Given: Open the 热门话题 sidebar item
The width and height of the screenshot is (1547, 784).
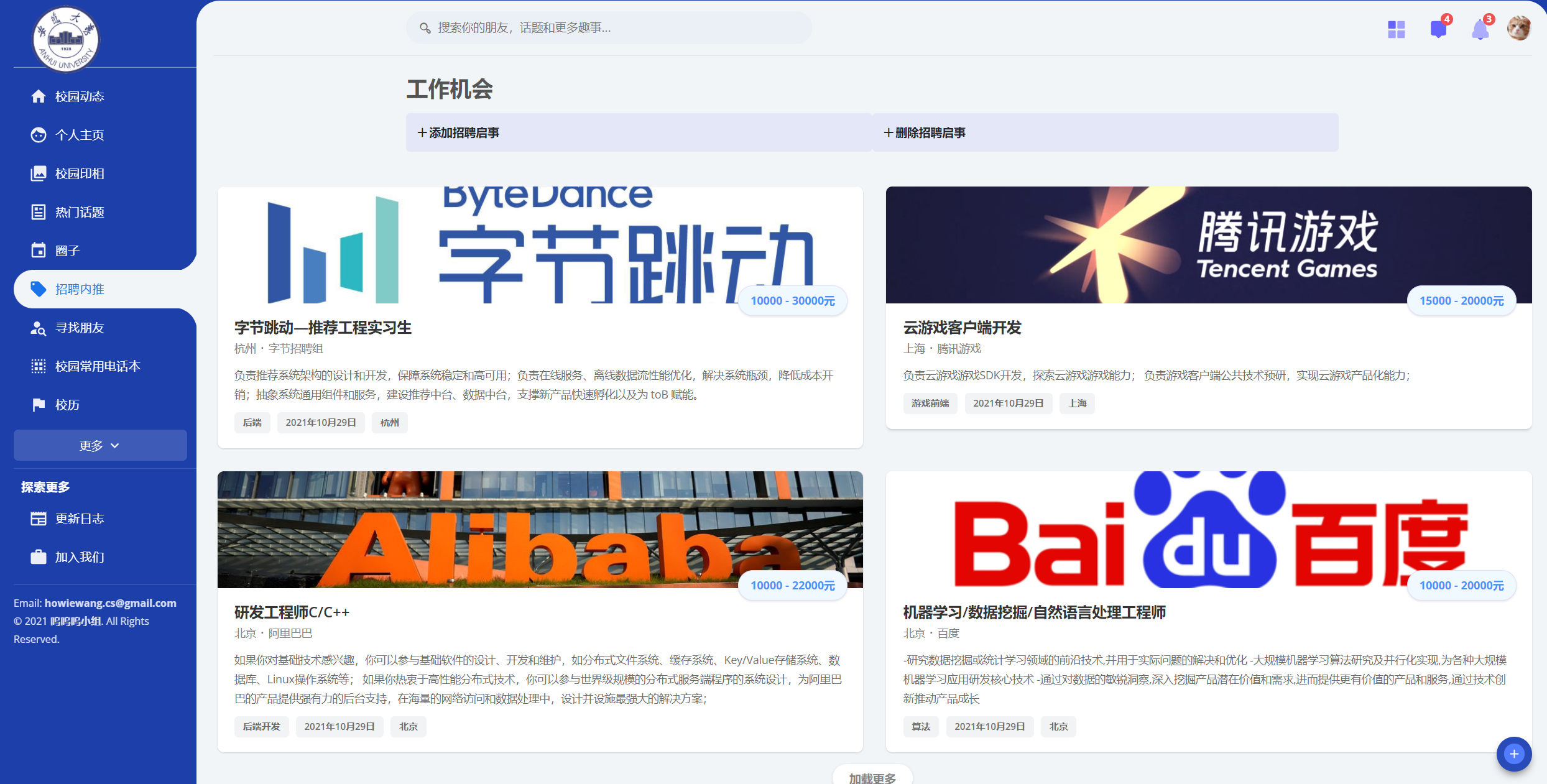Looking at the screenshot, I should [x=80, y=212].
